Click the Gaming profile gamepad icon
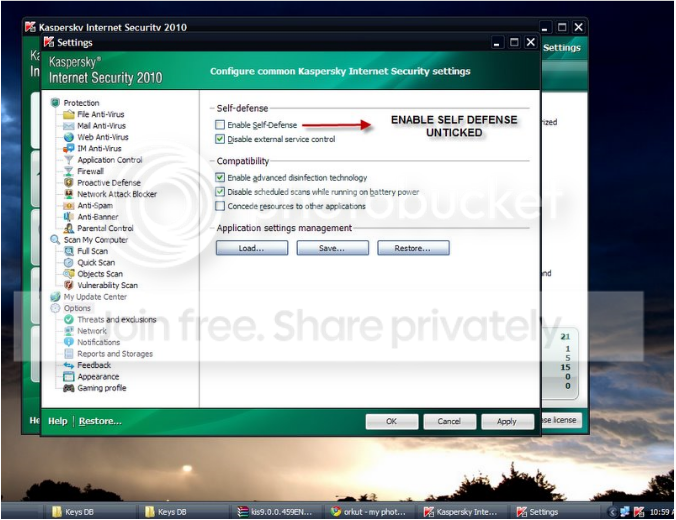This screenshot has width=676, height=520. point(69,388)
